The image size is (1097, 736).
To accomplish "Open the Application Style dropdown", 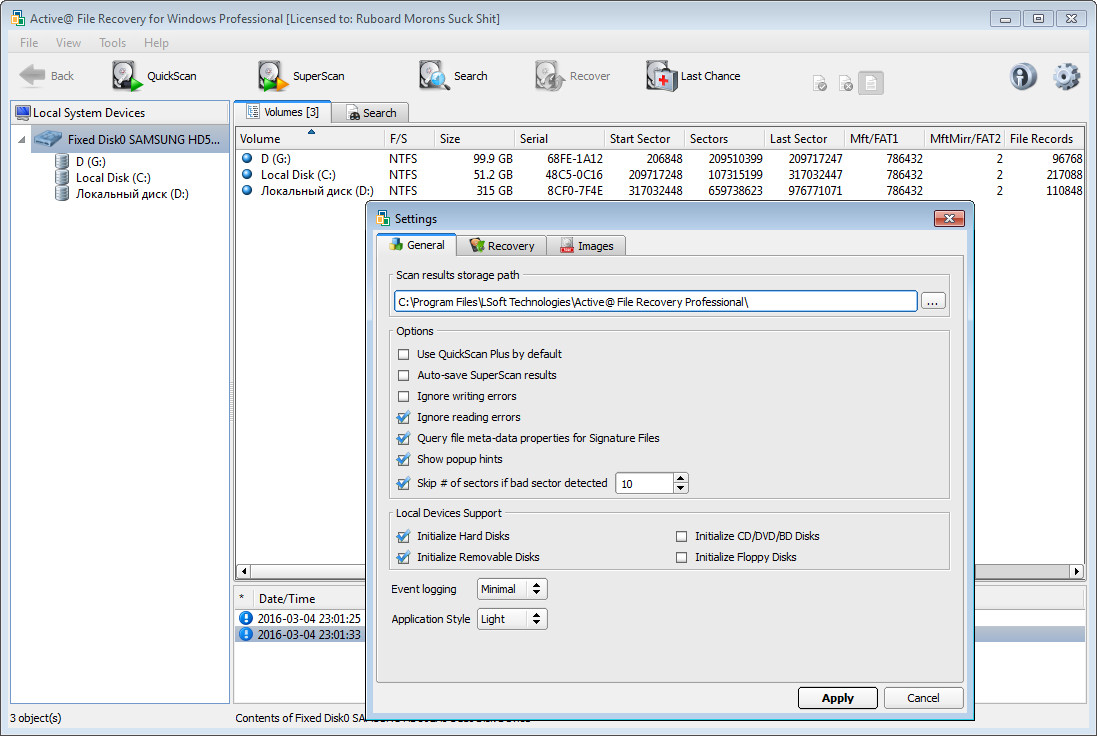I will tap(512, 619).
